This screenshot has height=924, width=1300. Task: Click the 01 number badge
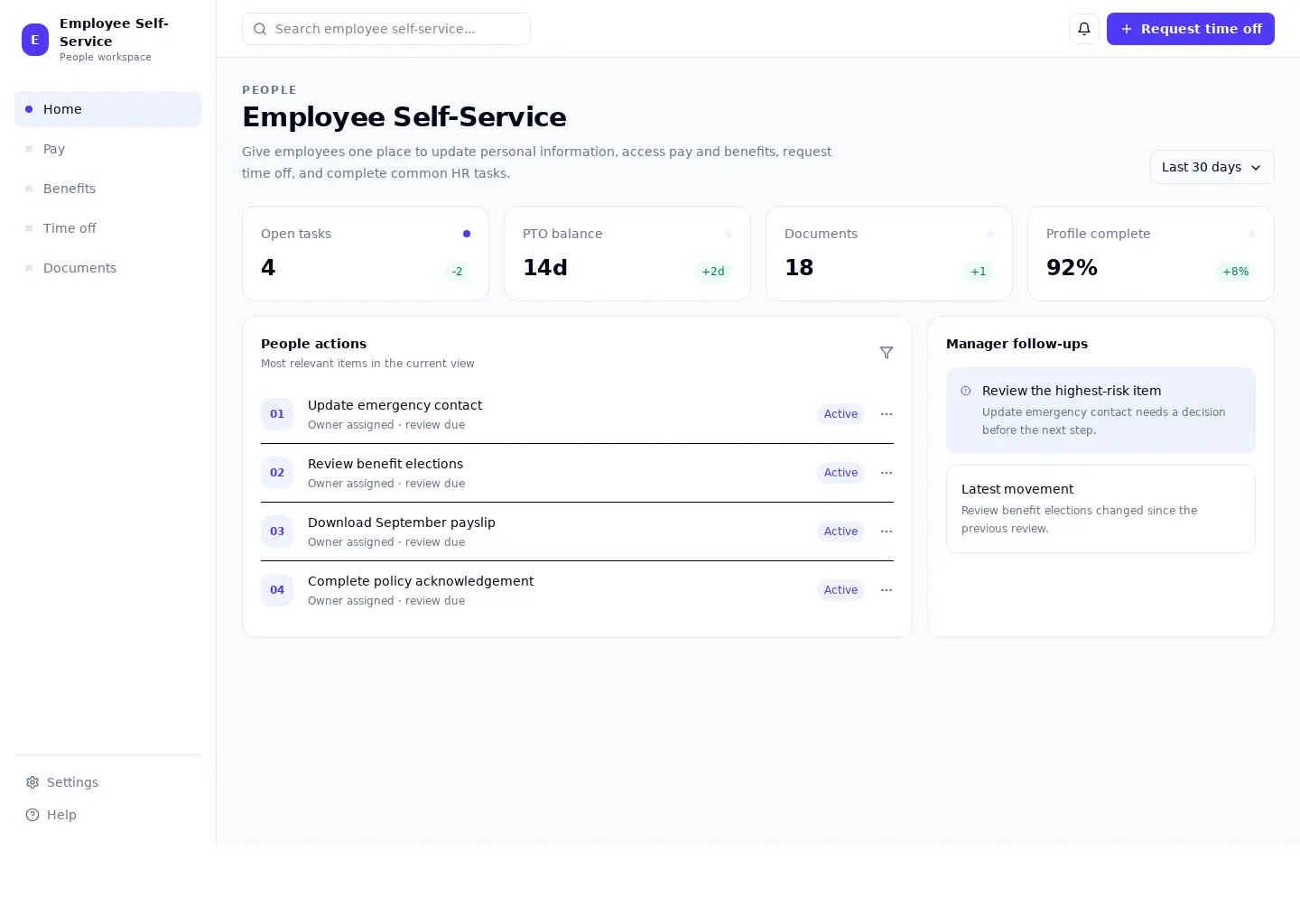coord(277,414)
